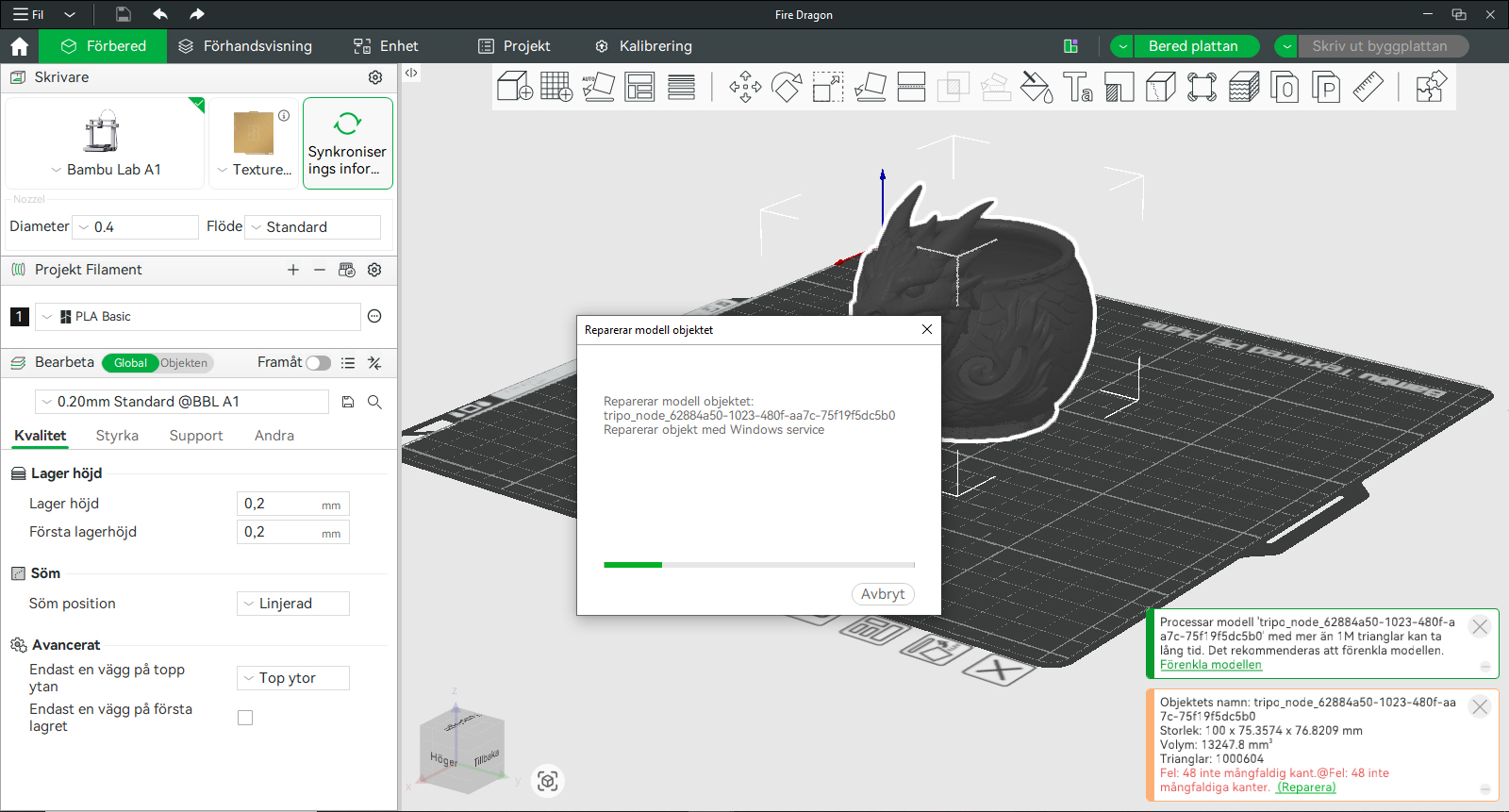
Task: Click the Reparera link in the error notification
Action: (1306, 787)
